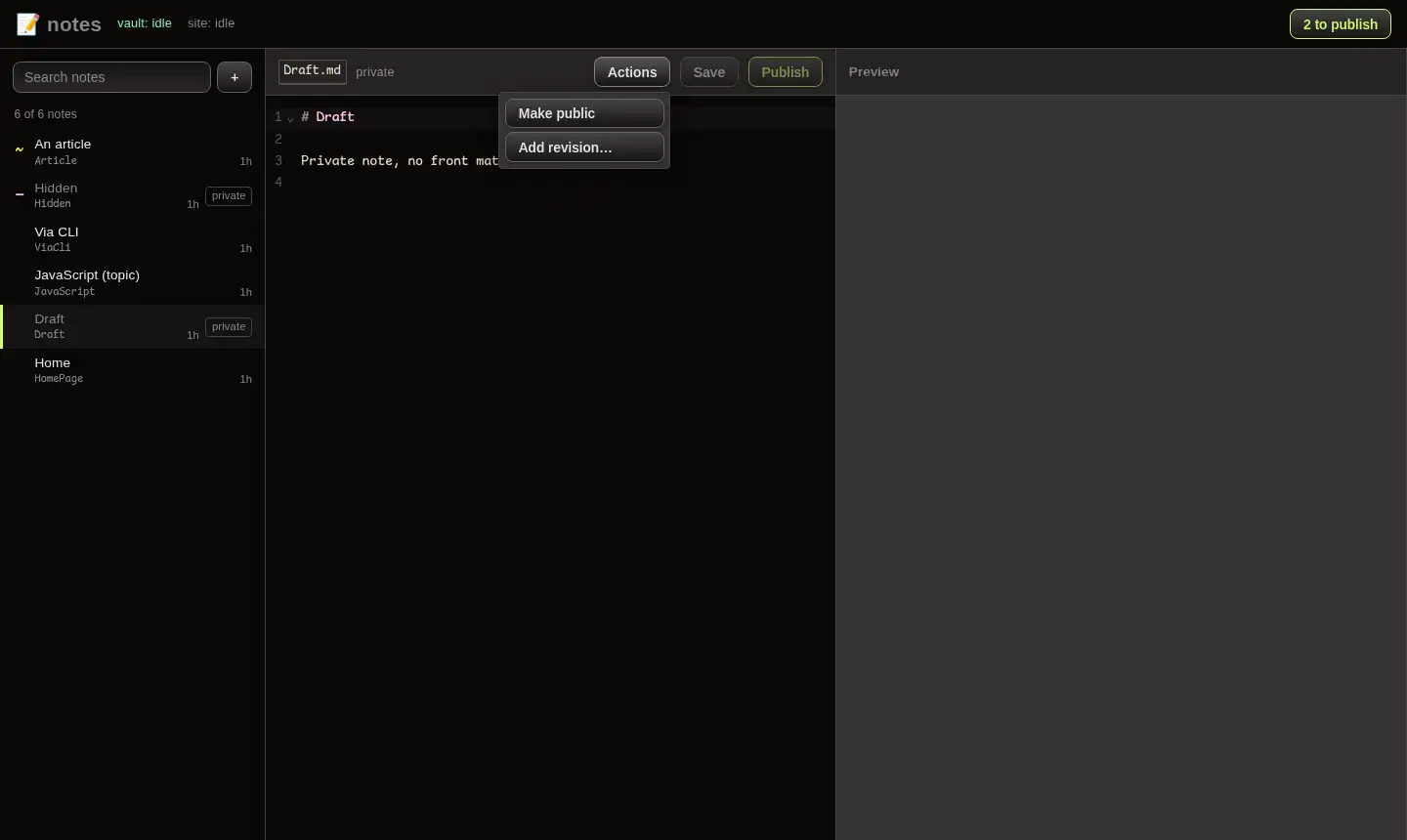Open the 'JavaScript (topic)' note
Screen dimensions: 1407x840
133,282
